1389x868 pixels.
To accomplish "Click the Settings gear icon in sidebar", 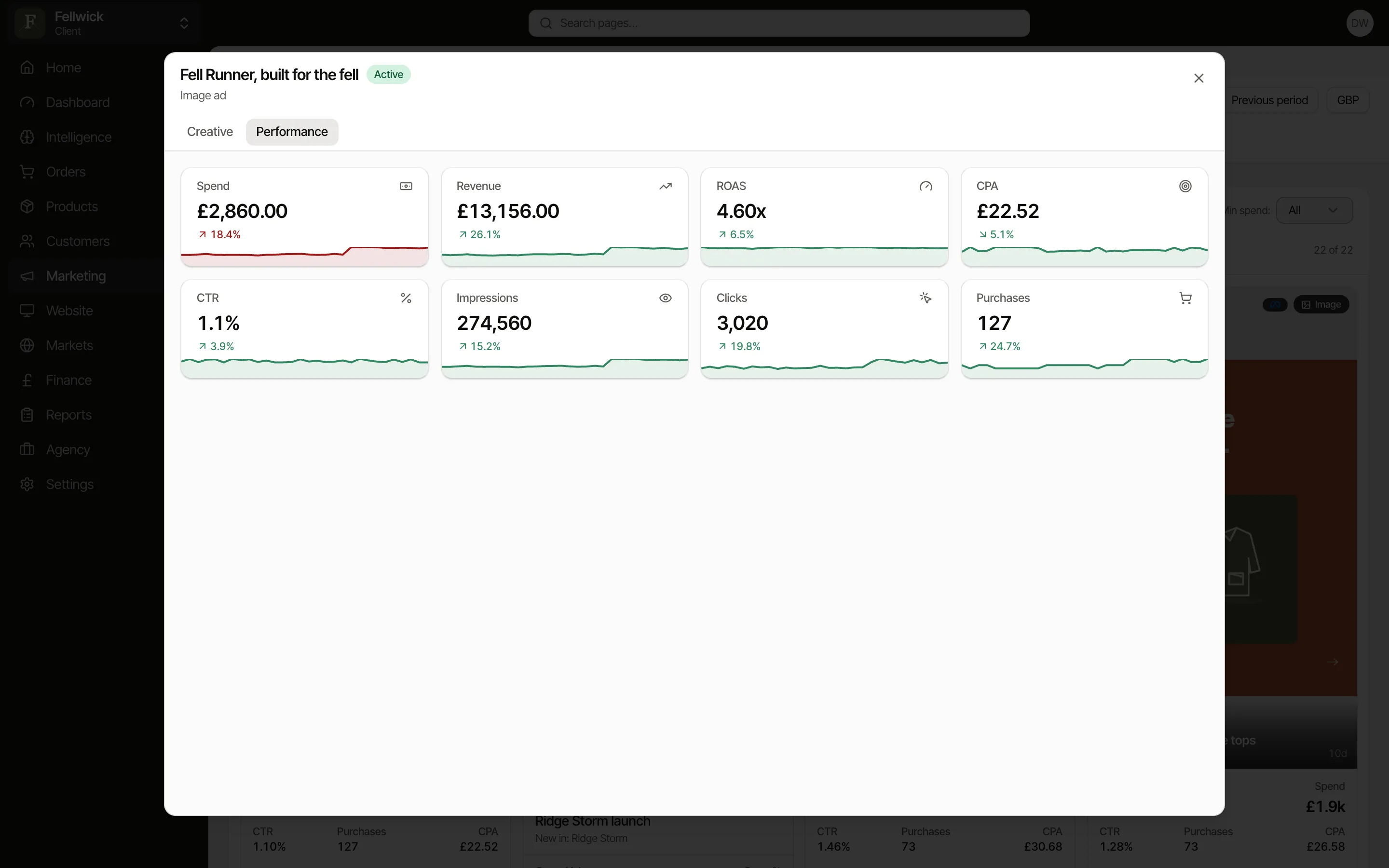I will pos(27,485).
